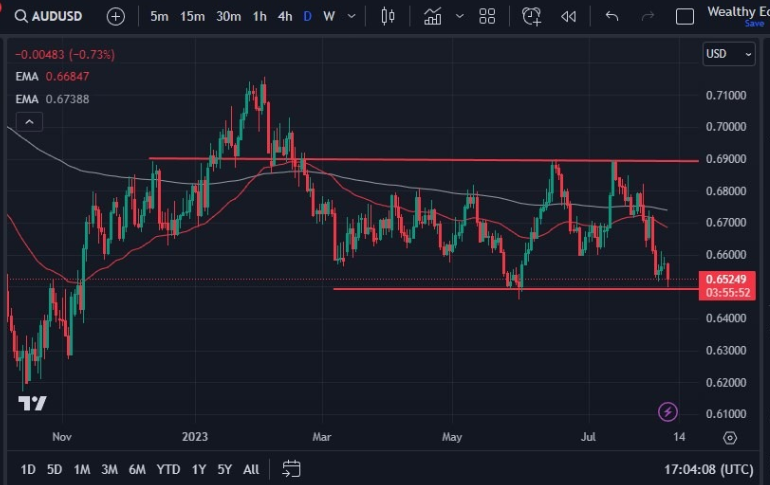Select the weekly W timeframe

click(328, 16)
